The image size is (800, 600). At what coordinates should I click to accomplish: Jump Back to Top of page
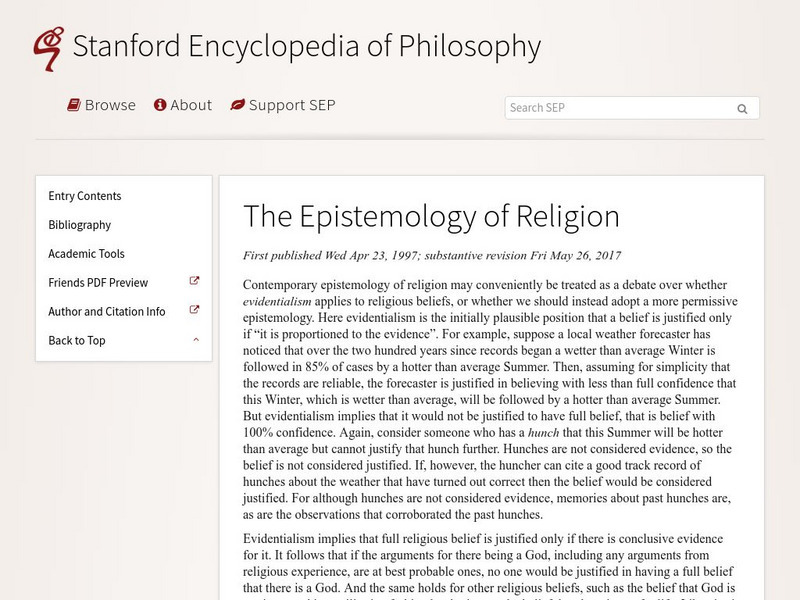click(x=77, y=340)
